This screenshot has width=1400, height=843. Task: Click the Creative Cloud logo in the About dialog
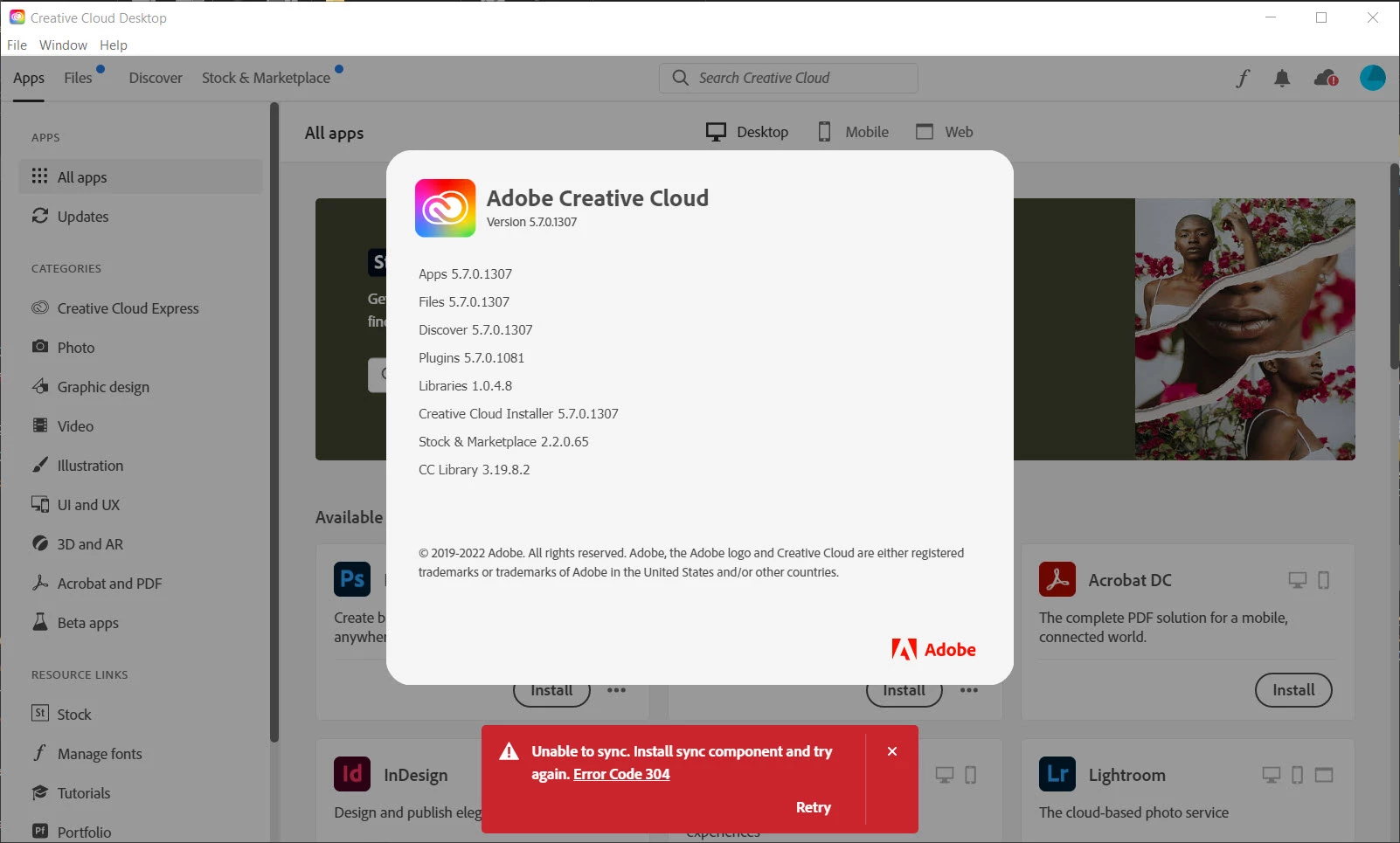click(x=446, y=208)
